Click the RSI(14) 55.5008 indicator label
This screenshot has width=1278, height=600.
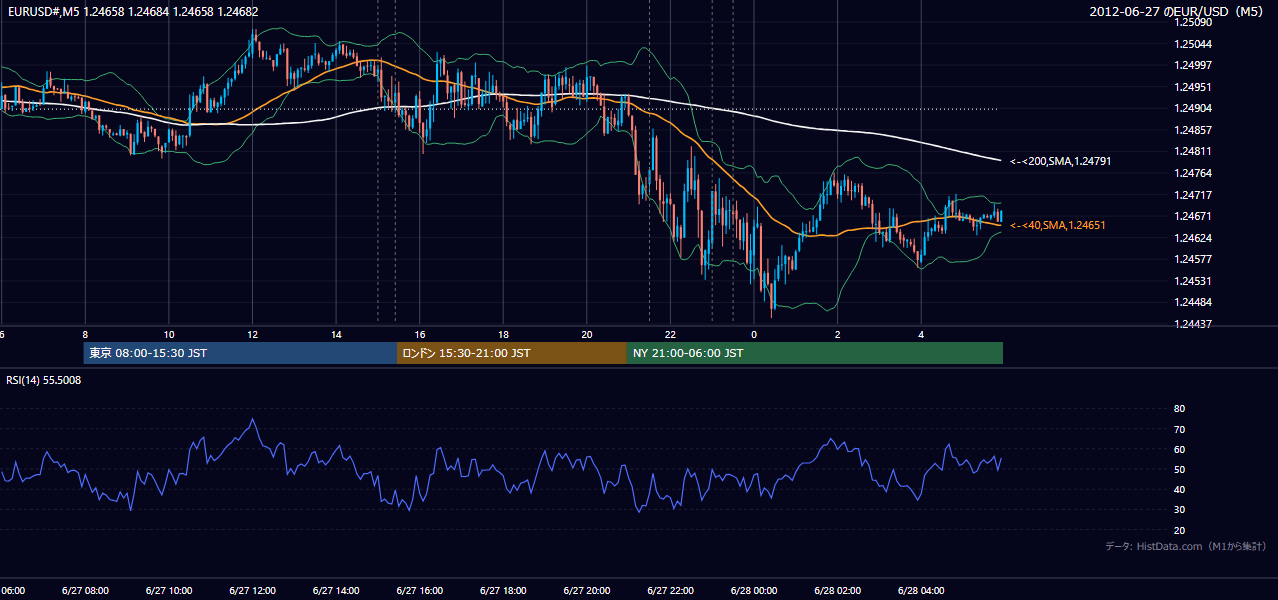point(44,380)
